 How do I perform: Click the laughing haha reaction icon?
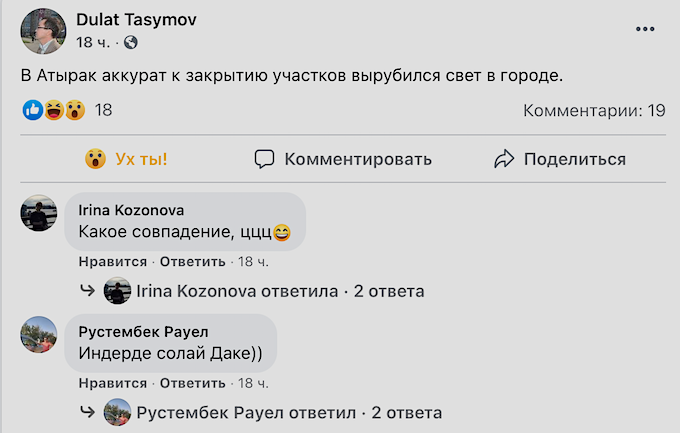click(54, 110)
